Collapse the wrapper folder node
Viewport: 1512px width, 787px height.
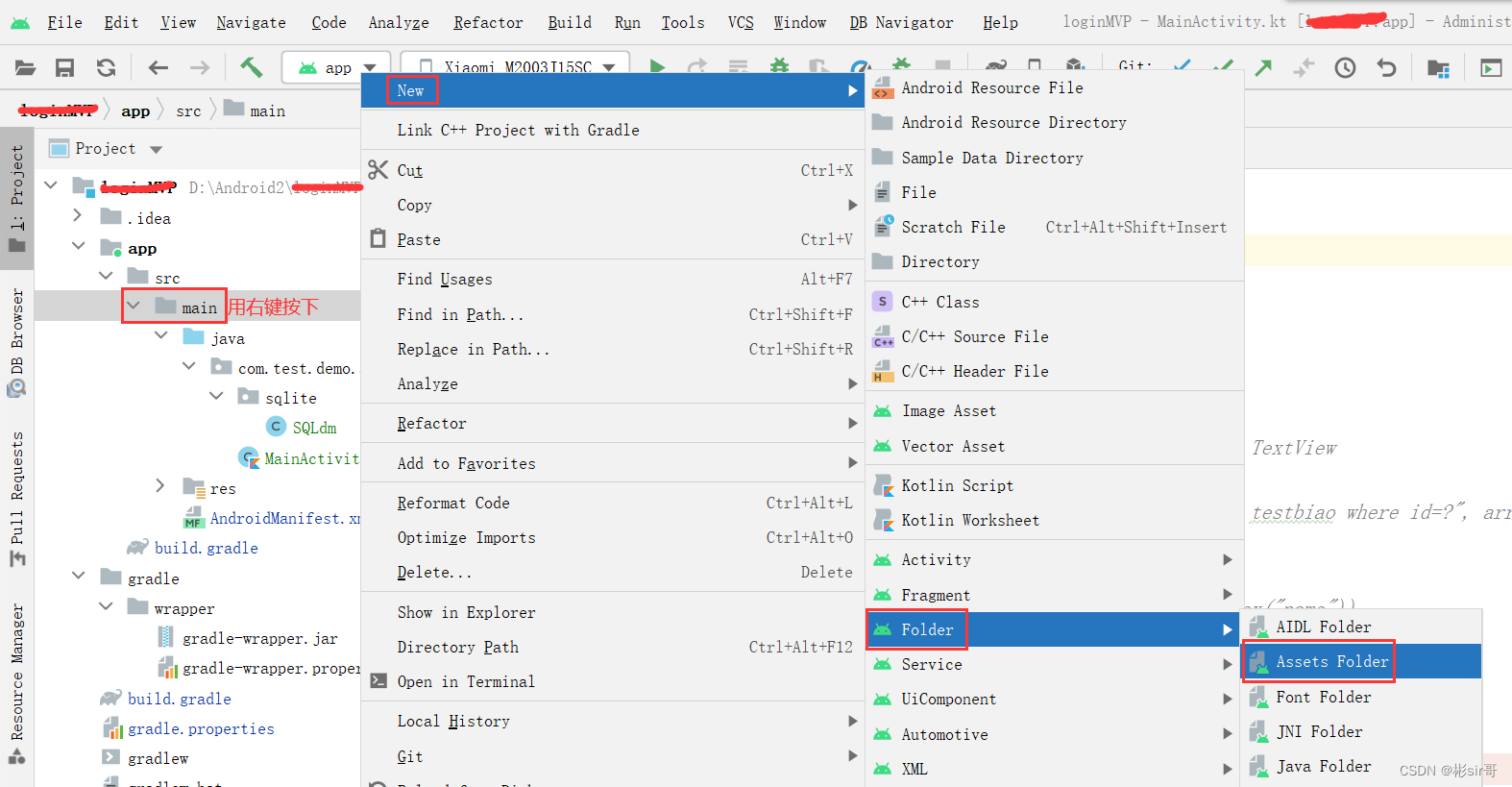point(106,606)
